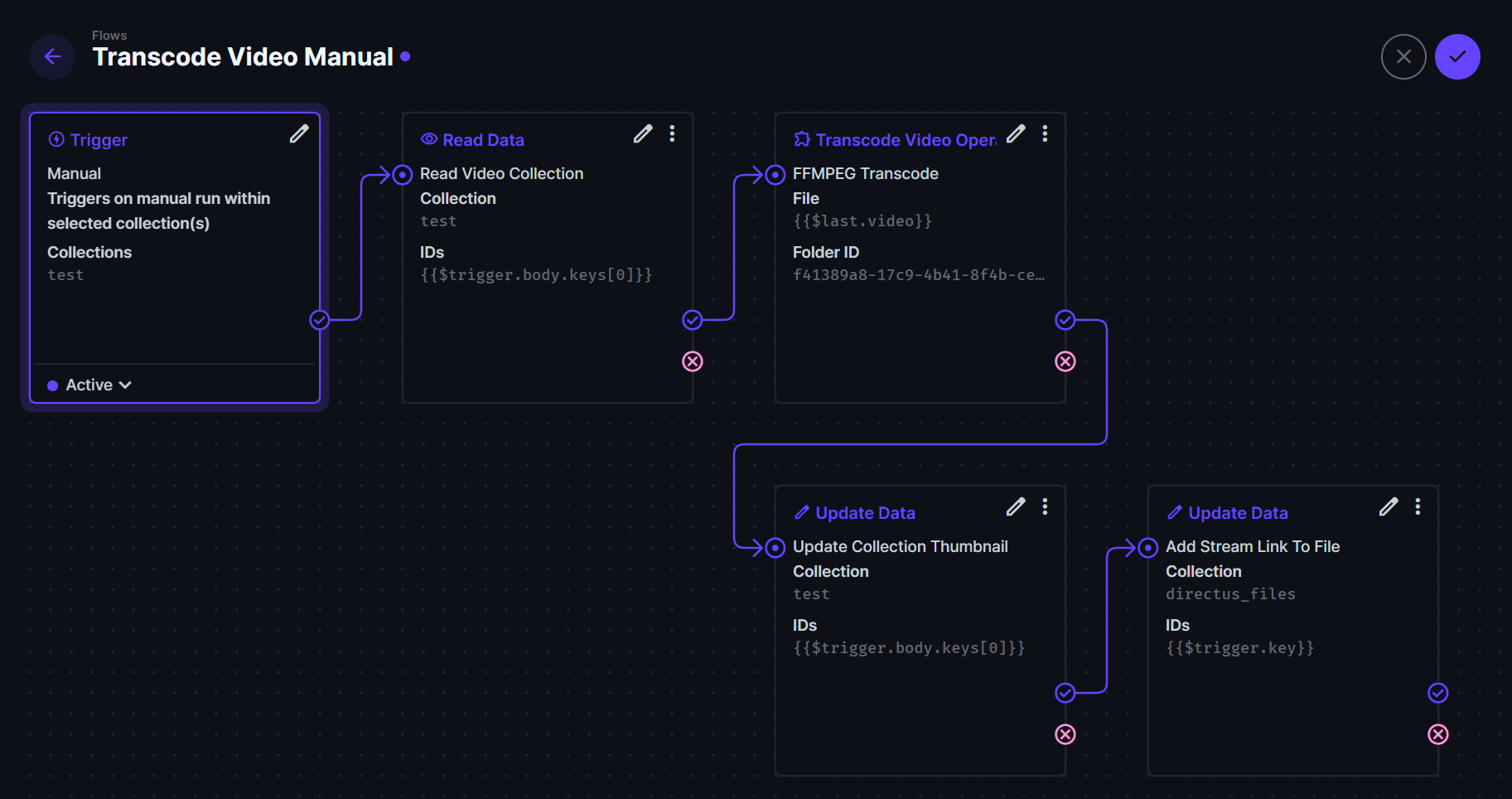This screenshot has height=799, width=1512.
Task: Open the options menu on Read Data
Action: pos(672,133)
